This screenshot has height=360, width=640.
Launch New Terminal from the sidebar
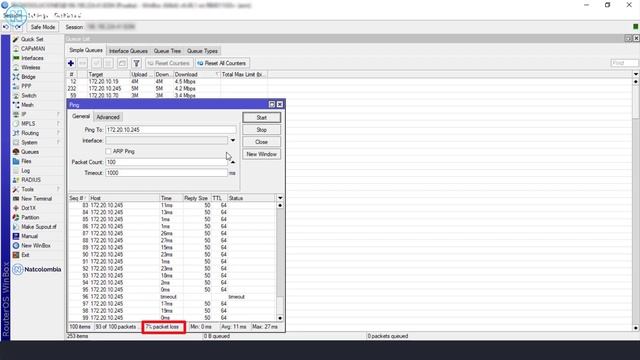36,199
